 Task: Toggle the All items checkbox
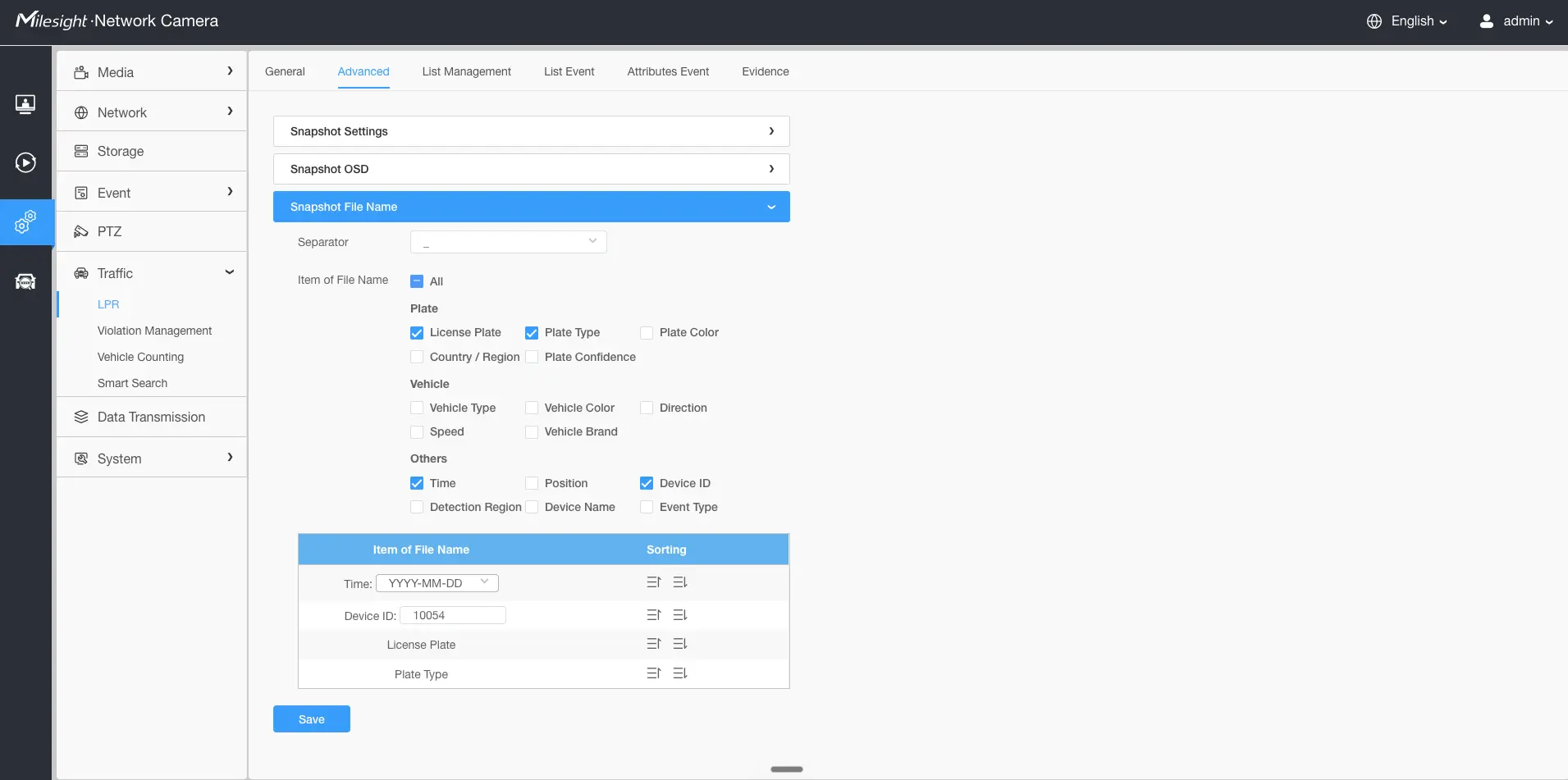click(x=417, y=281)
